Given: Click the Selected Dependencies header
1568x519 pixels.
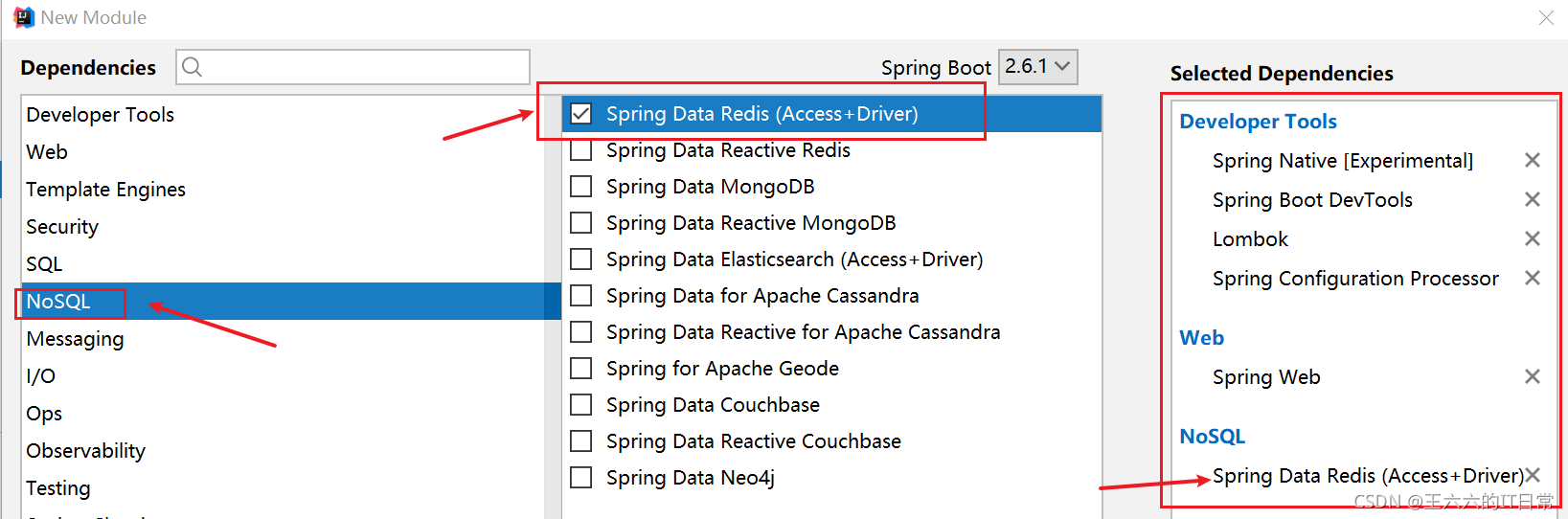Looking at the screenshot, I should click(x=1282, y=74).
